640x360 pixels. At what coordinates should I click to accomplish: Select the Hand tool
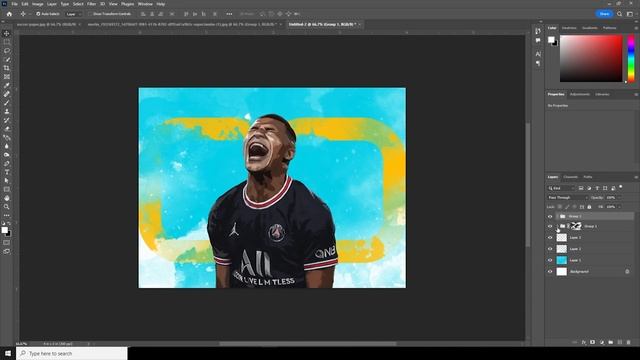coord(7,198)
